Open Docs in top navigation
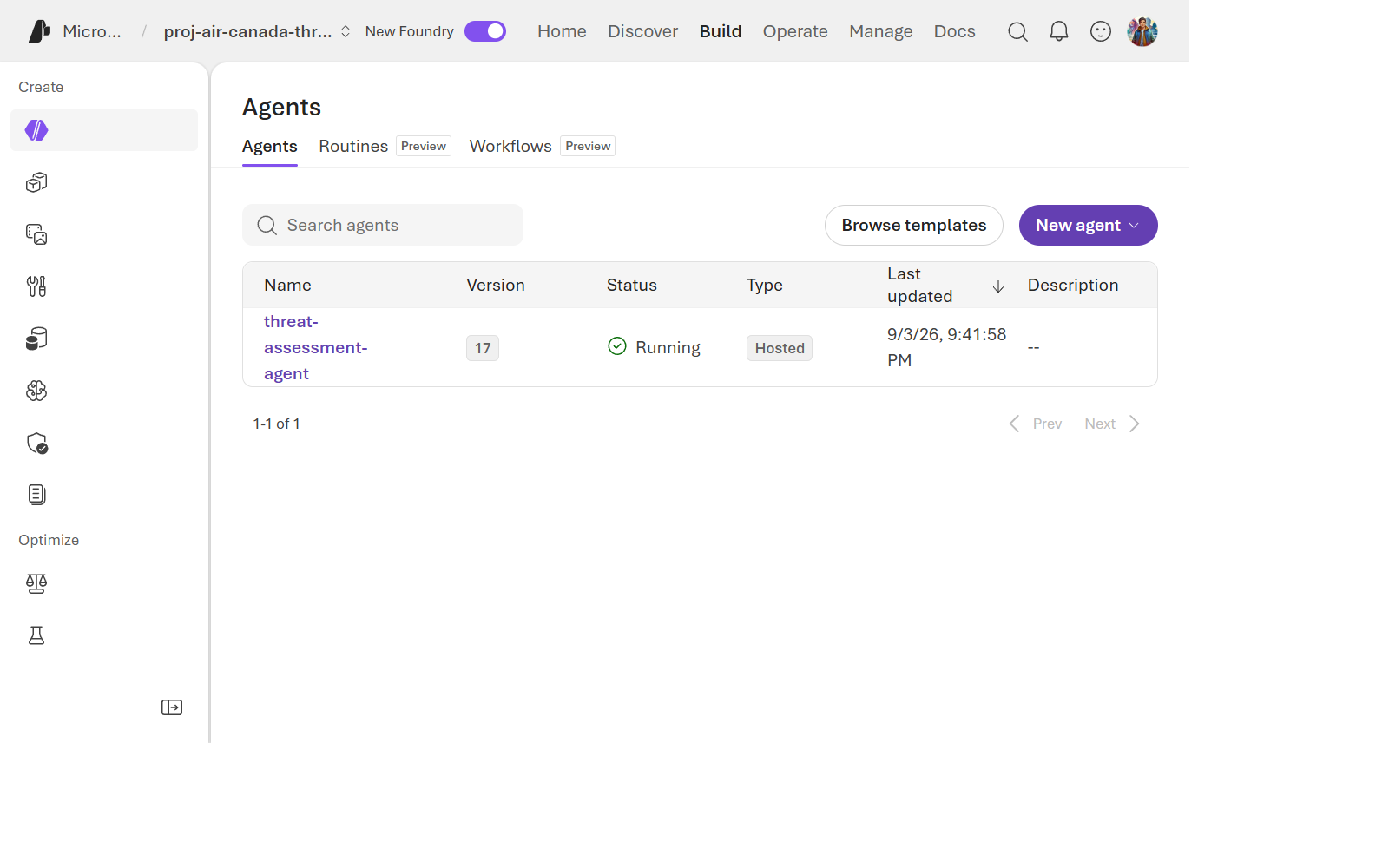Viewport: 1389px width, 868px height. click(x=955, y=31)
